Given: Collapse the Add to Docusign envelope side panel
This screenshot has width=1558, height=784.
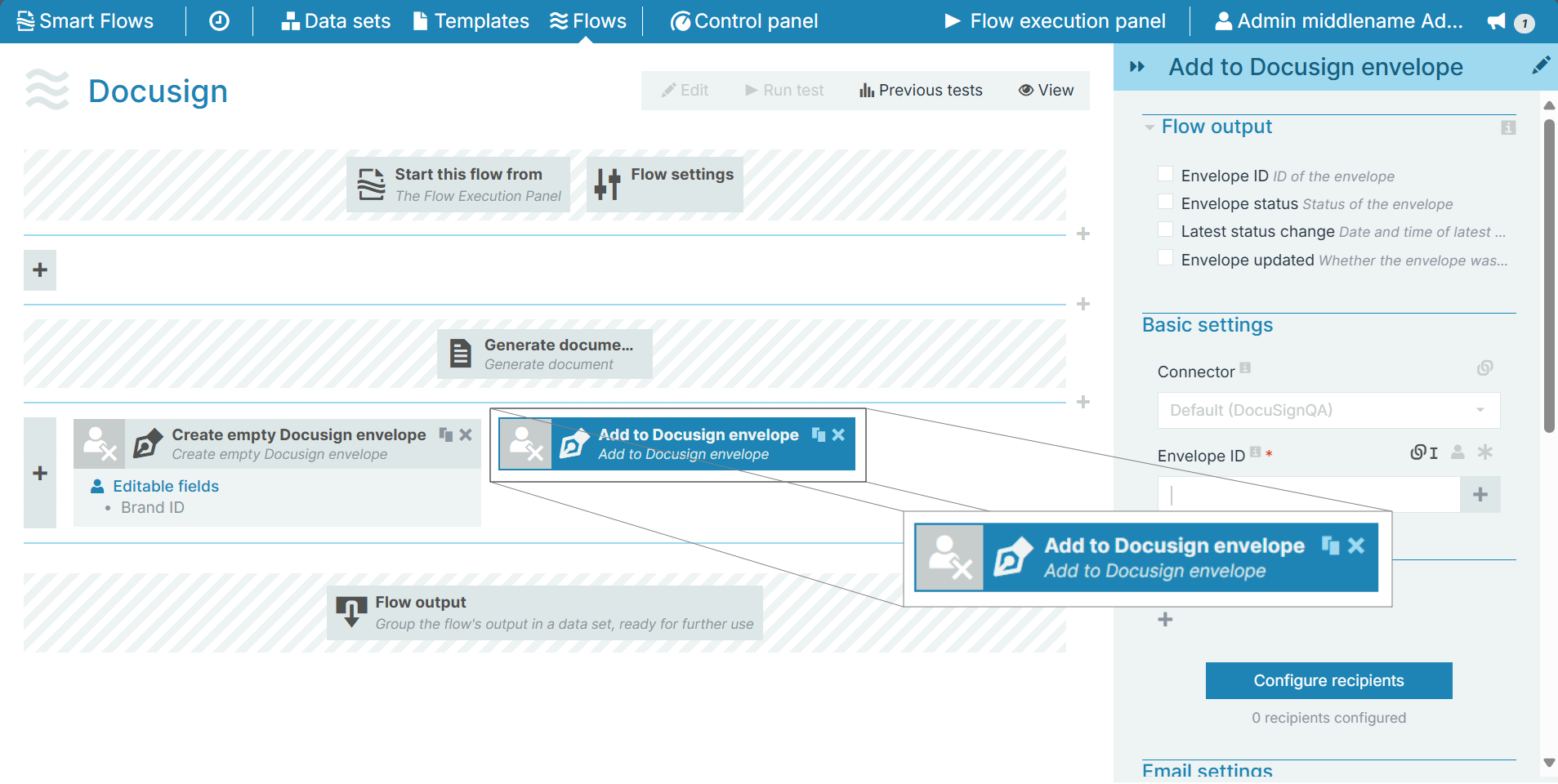Looking at the screenshot, I should tap(1136, 67).
